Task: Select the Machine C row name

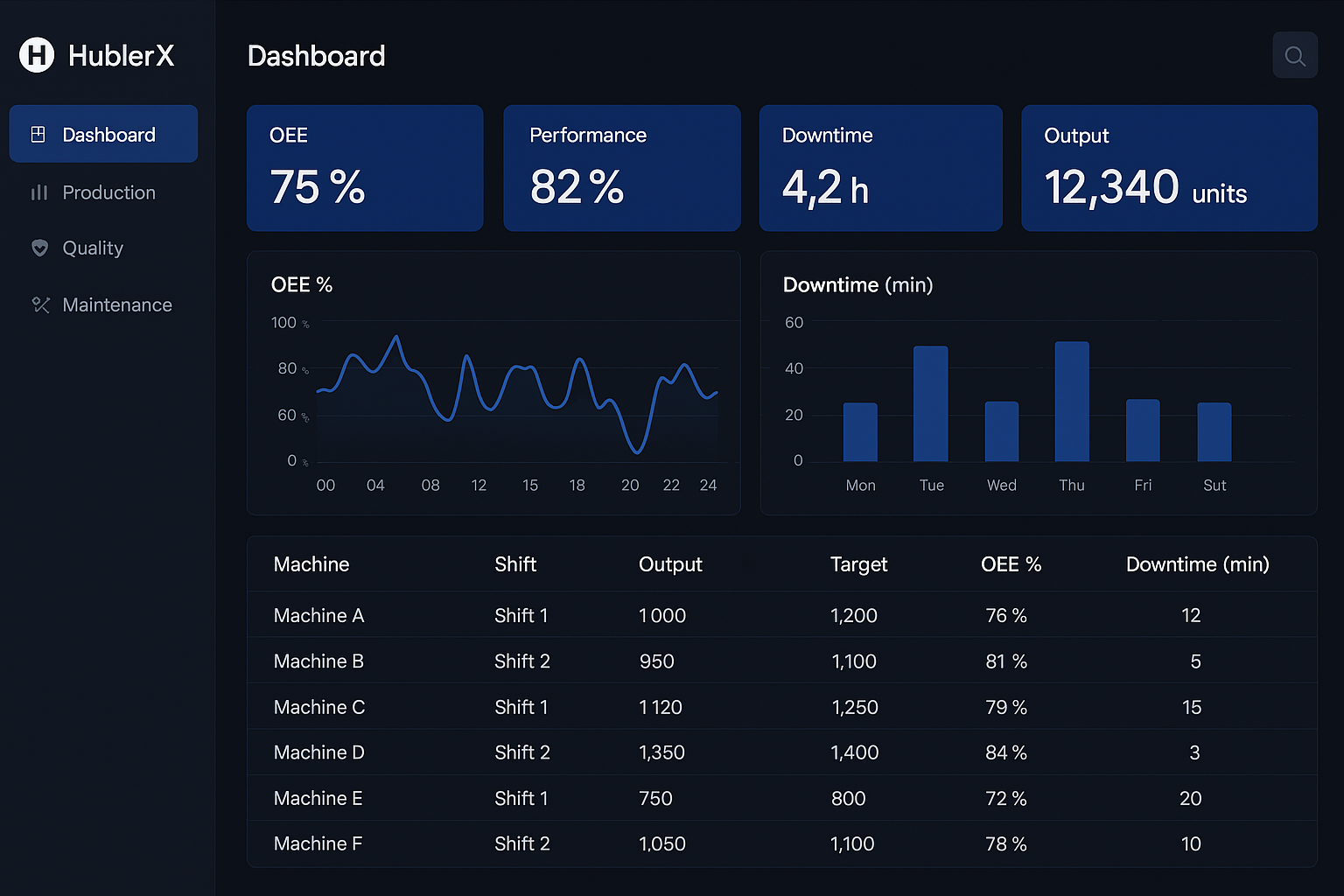Action: tap(319, 707)
